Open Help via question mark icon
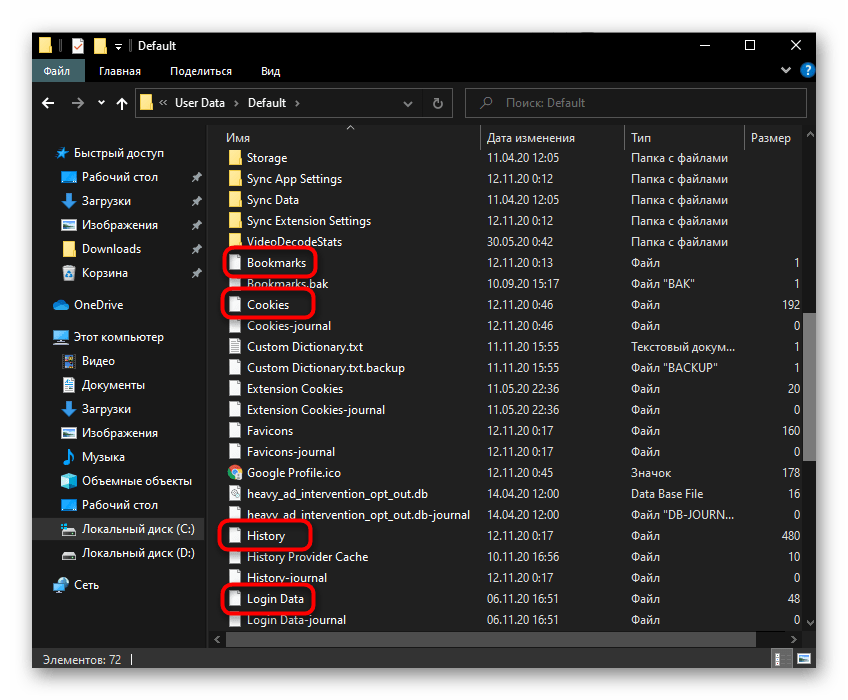 (807, 70)
